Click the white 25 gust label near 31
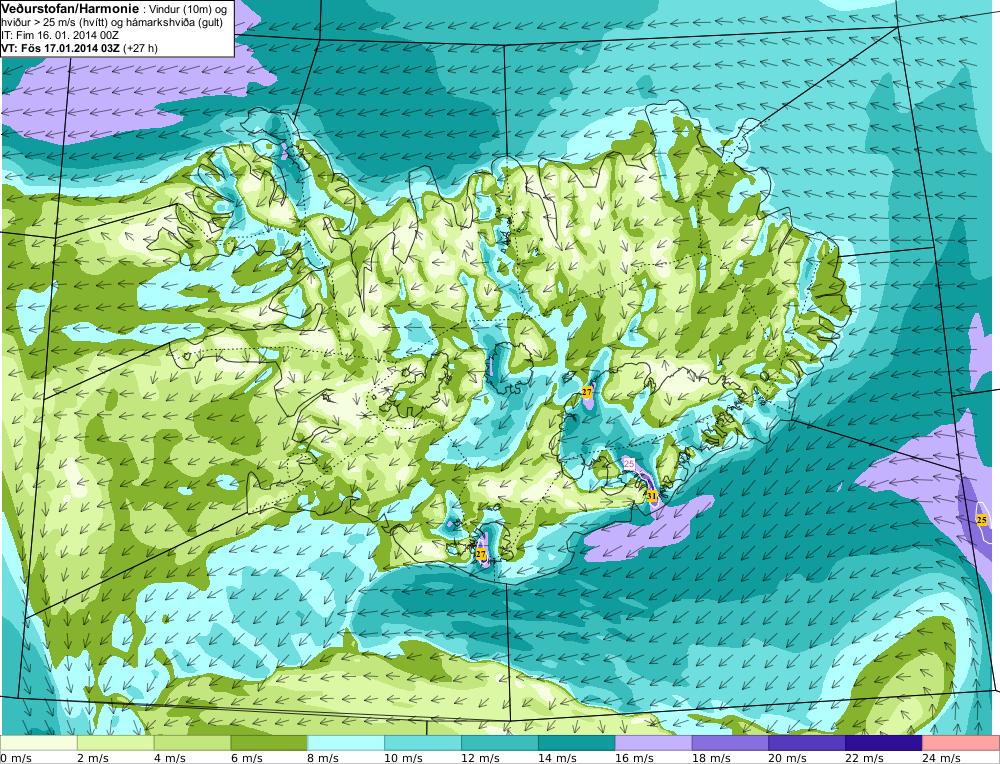Image resolution: width=1000 pixels, height=764 pixels. [x=629, y=464]
